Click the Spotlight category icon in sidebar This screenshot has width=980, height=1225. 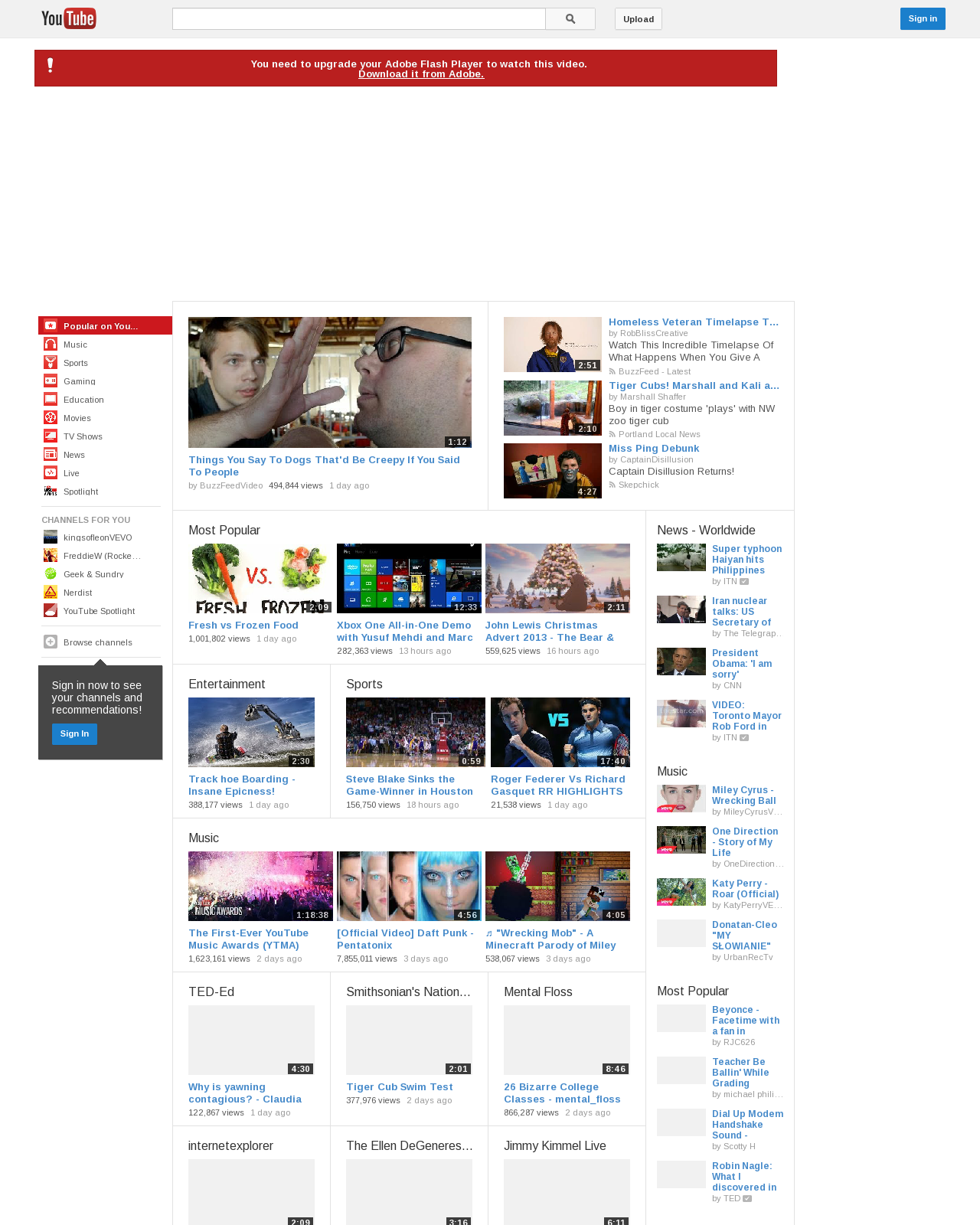(x=51, y=491)
